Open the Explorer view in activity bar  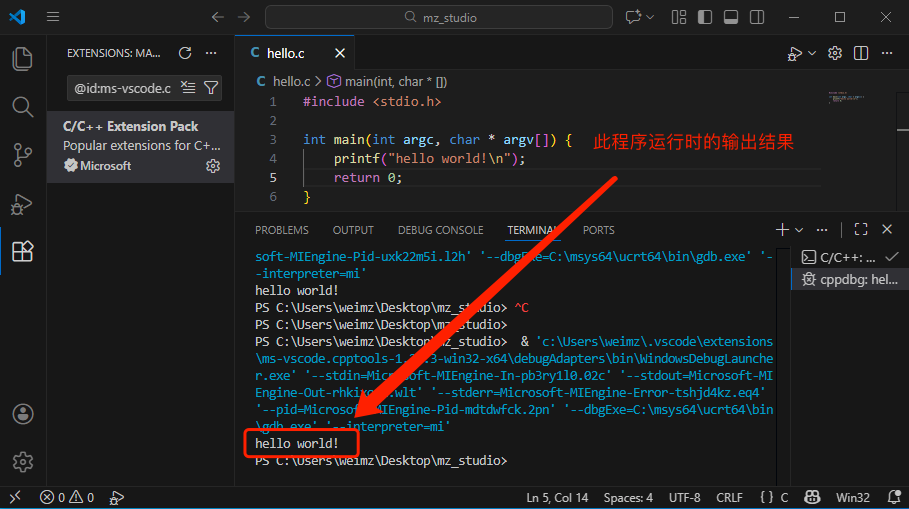(x=22, y=59)
